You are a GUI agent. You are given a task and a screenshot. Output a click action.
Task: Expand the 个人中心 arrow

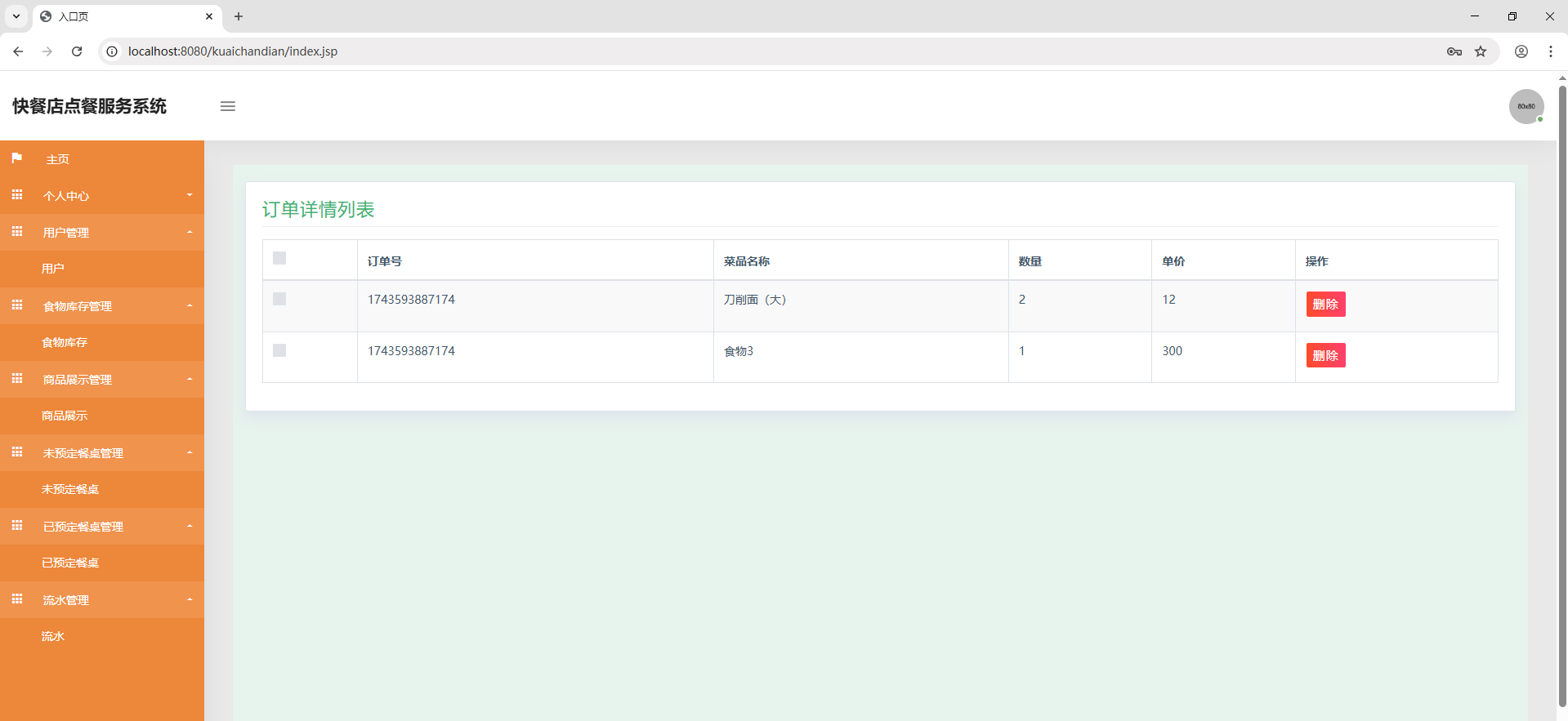(190, 195)
